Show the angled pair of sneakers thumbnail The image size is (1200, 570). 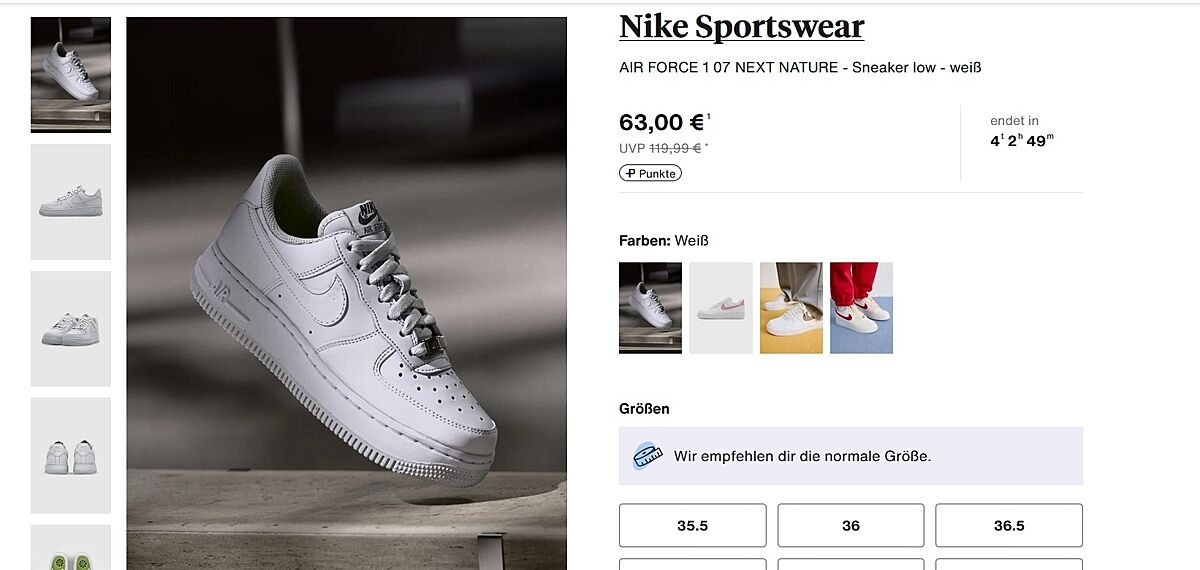(71, 329)
